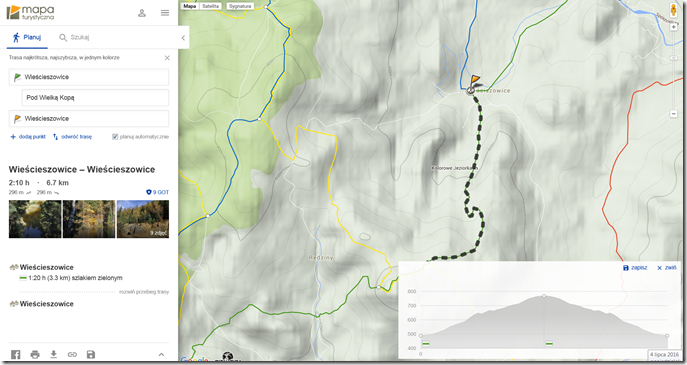The width and height of the screenshot is (687, 365).
Task: Select the Satelita map type
Action: pyautogui.click(x=211, y=6)
